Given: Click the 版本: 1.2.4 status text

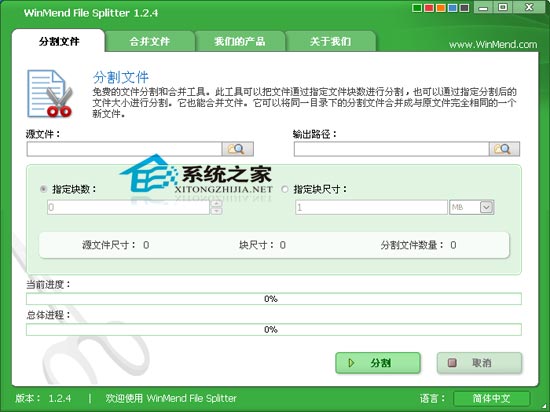Looking at the screenshot, I should click(x=43, y=398).
